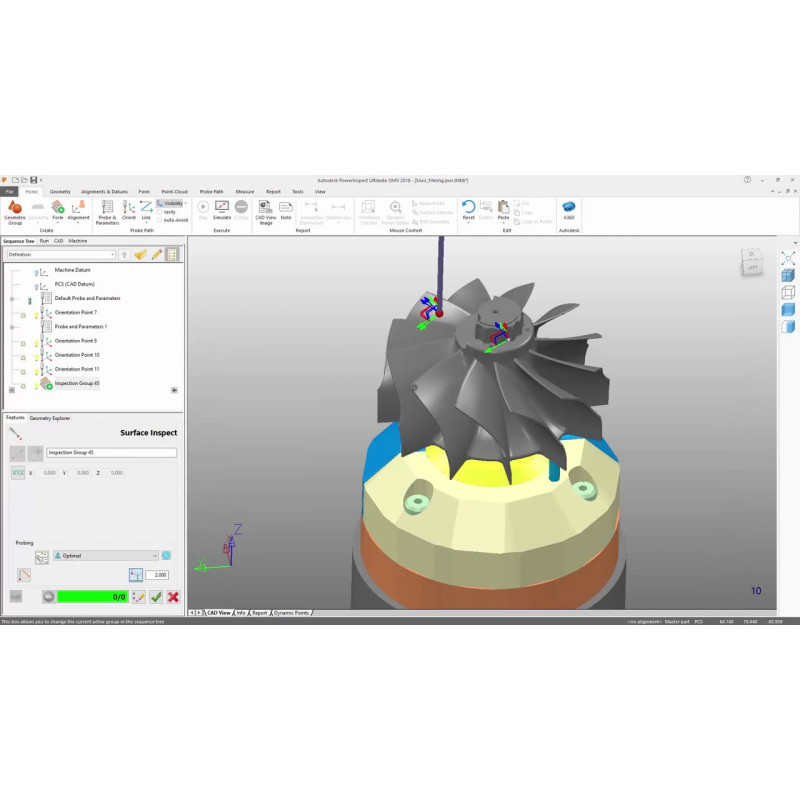Image resolution: width=800 pixels, height=800 pixels.
Task: Toggle lightbulb visibility for Orientation Point 7
Action: pyautogui.click(x=36, y=313)
